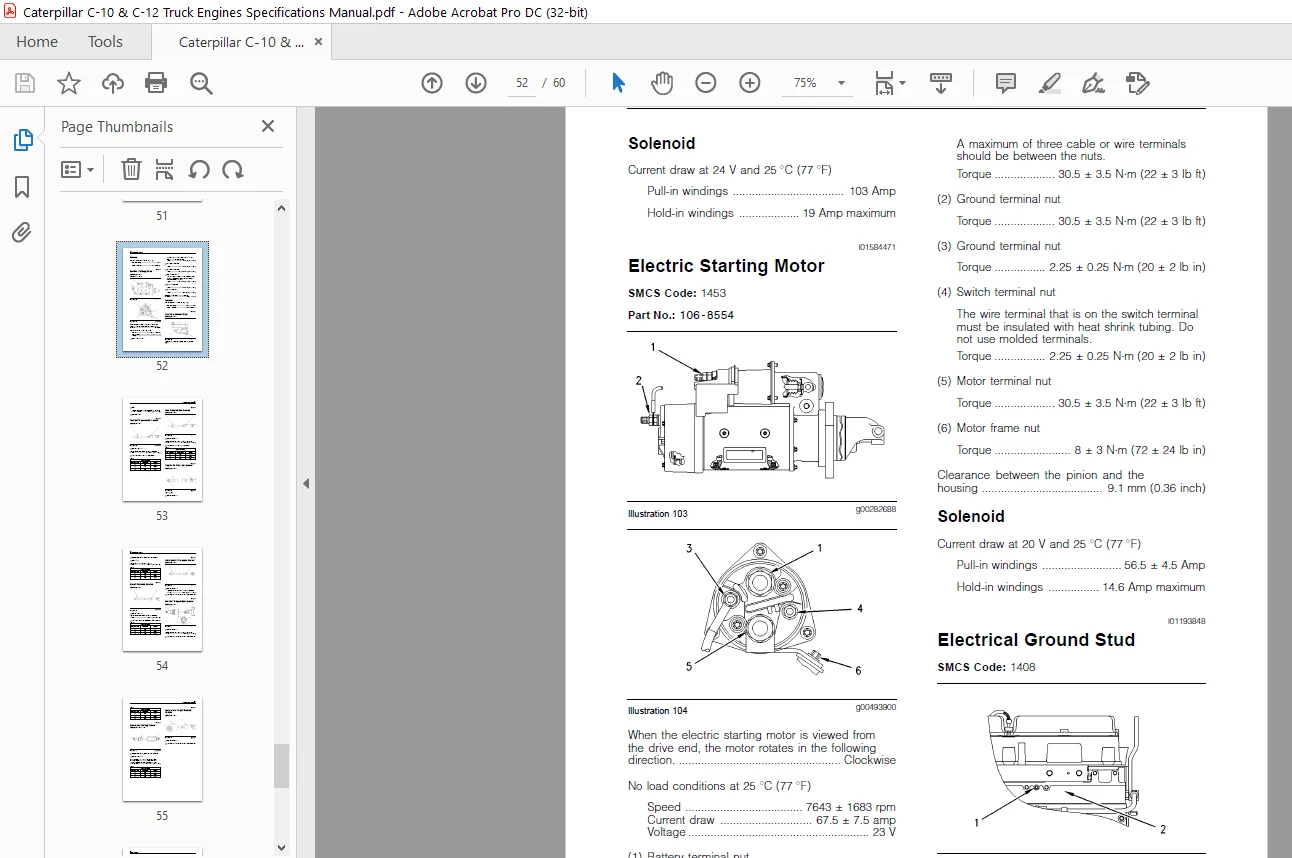Open the Bookmarks side panel icon
The height and width of the screenshot is (858, 1292).
click(22, 187)
